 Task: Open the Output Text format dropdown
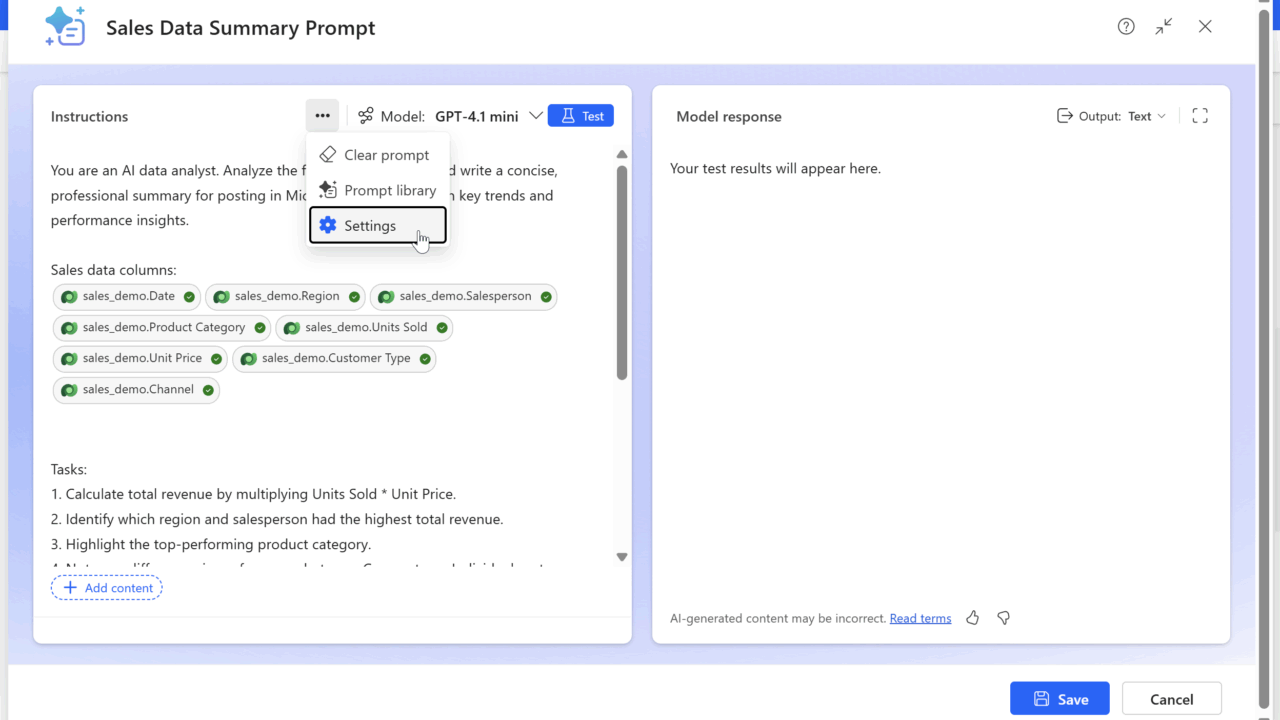[1146, 116]
